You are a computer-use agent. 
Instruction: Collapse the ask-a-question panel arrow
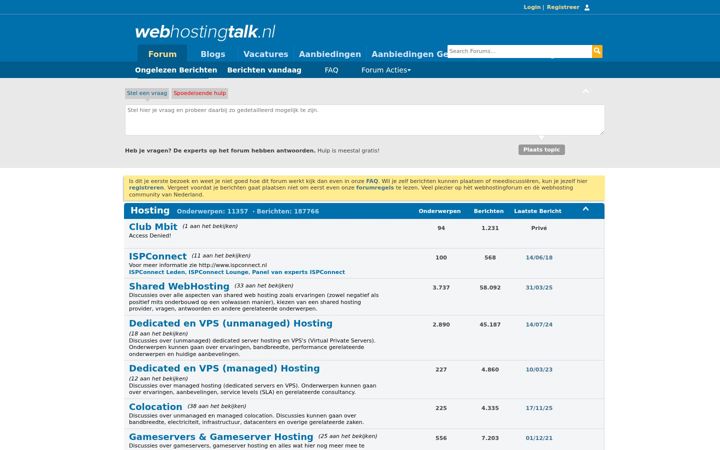585,91
